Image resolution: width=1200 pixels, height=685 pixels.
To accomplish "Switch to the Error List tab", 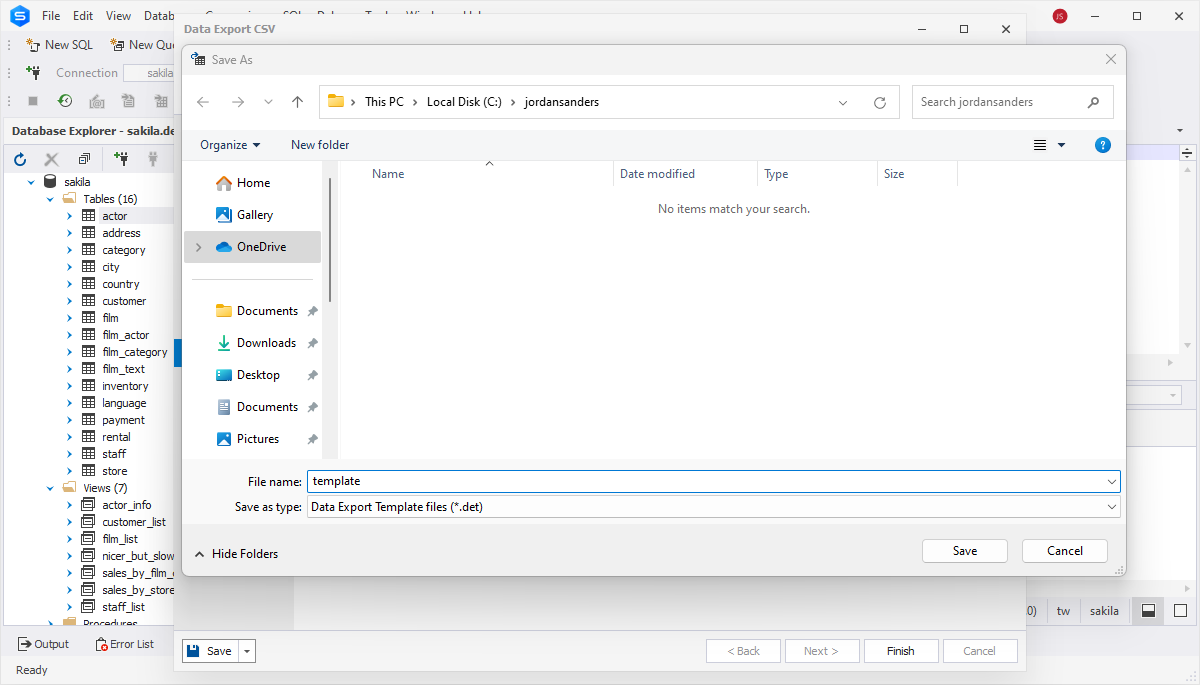I will [125, 644].
